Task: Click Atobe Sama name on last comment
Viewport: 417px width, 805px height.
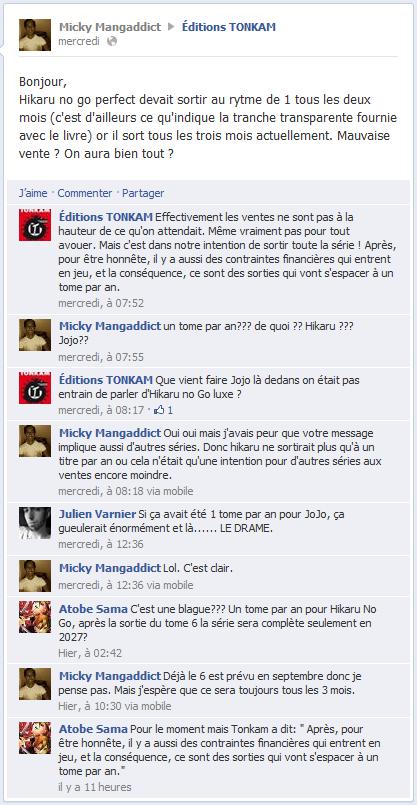Action: point(93,729)
